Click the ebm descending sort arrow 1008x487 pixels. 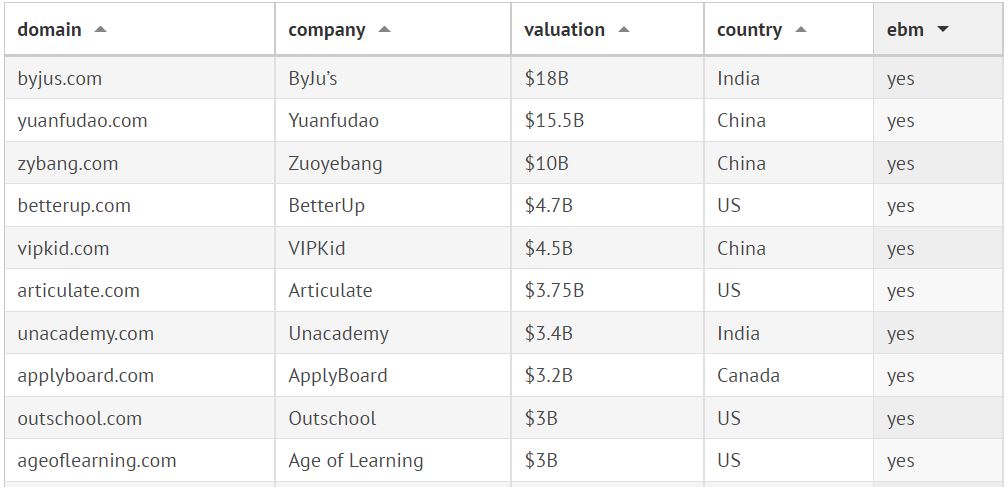tap(942, 30)
